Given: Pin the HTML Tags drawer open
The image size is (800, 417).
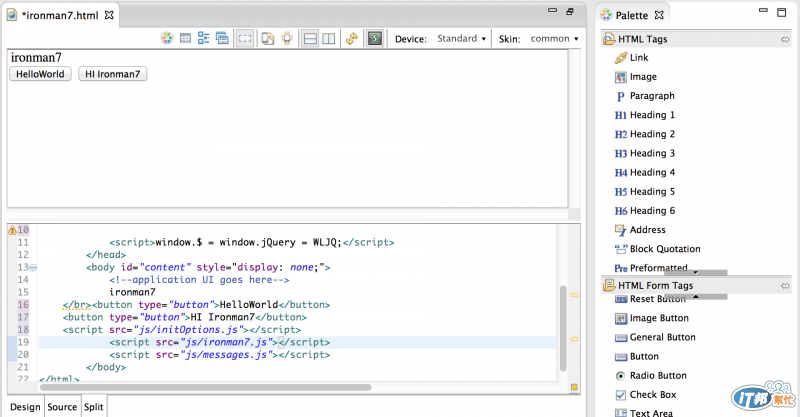Looking at the screenshot, I should pos(785,39).
